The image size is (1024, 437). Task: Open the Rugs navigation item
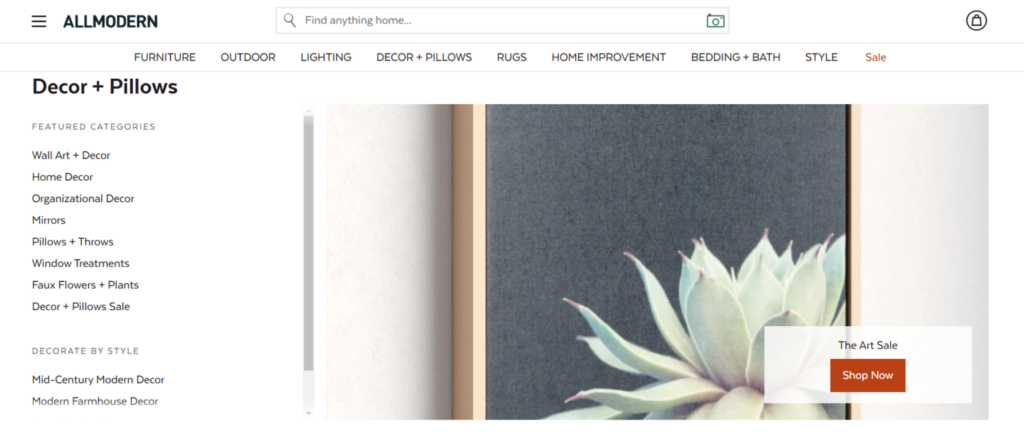tap(512, 57)
